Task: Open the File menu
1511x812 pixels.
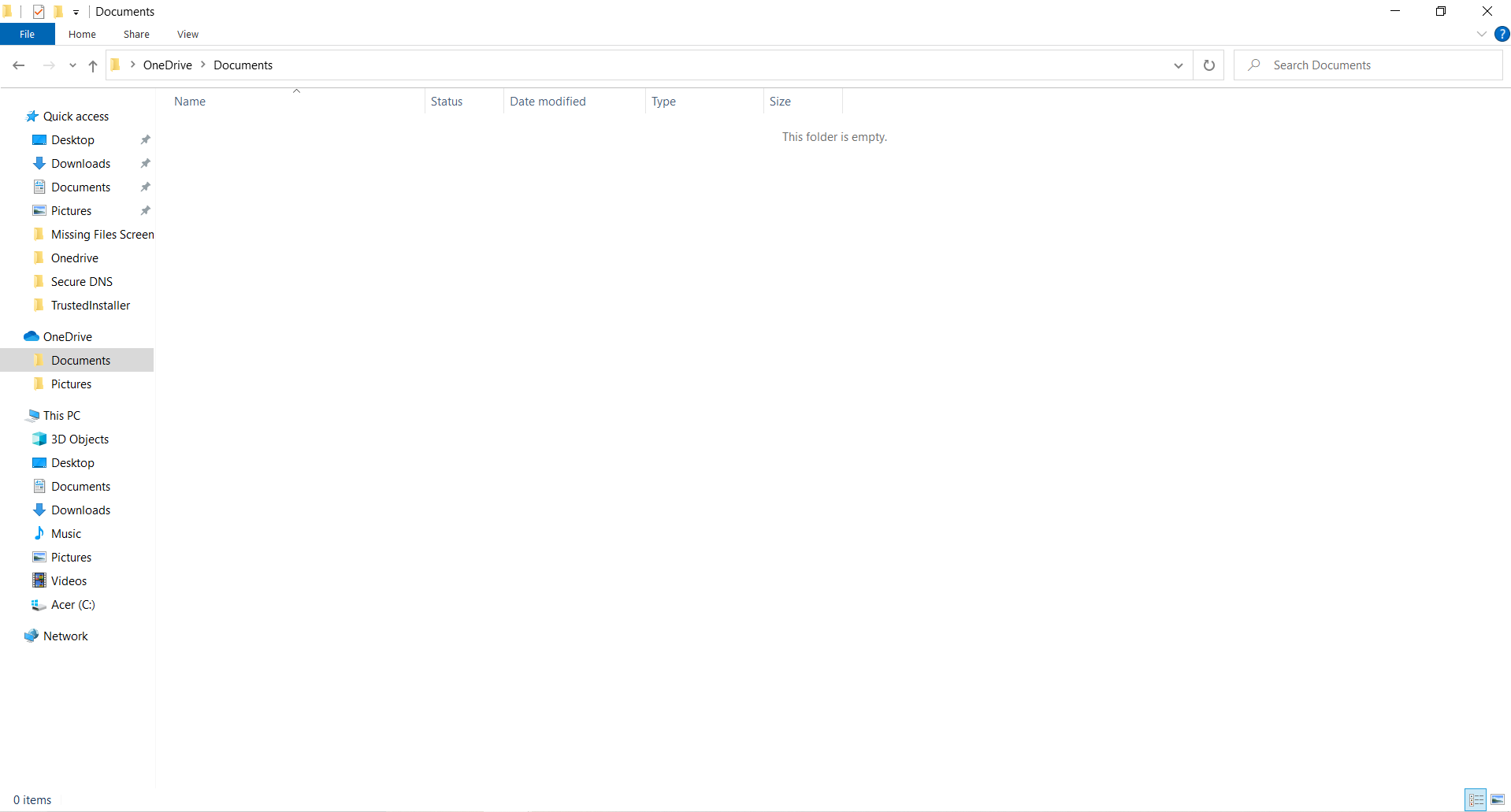Action: (x=27, y=34)
